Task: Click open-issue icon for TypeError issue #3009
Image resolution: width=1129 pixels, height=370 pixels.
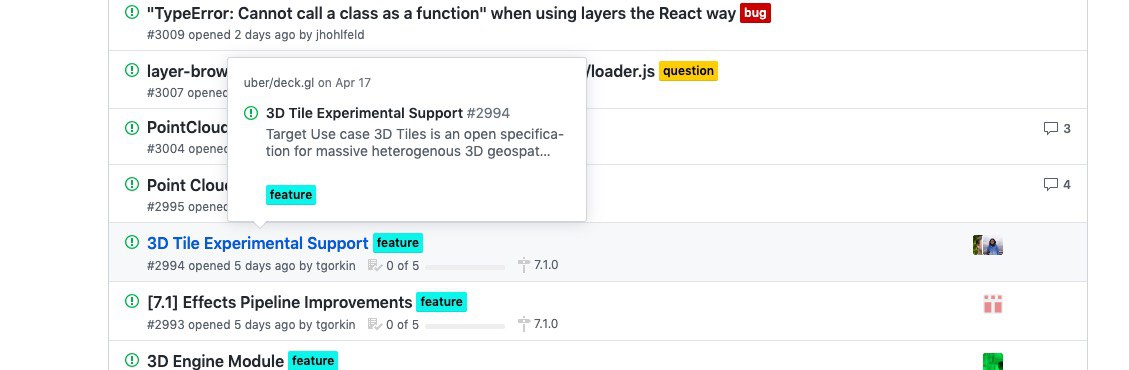Action: 132,12
